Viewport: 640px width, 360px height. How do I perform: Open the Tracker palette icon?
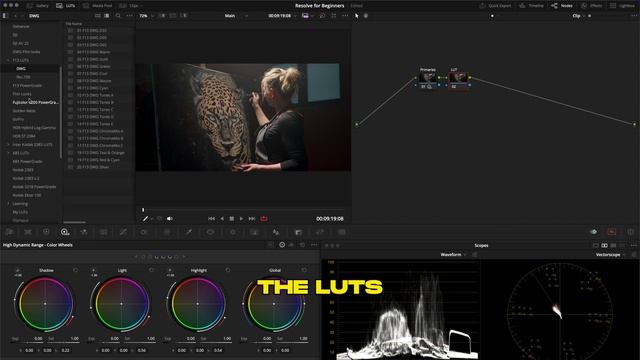(x=233, y=232)
